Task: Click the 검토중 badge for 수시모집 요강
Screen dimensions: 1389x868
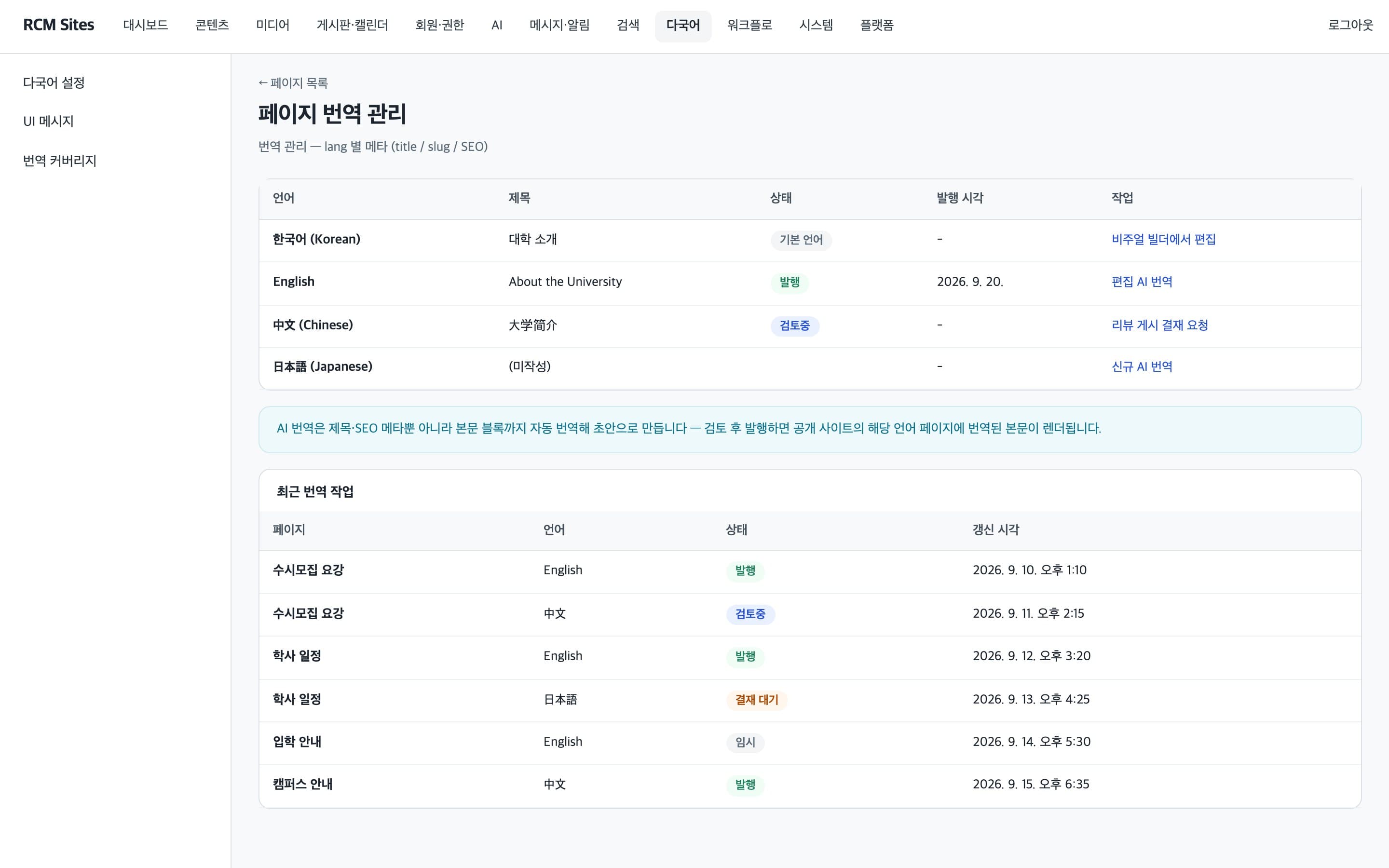Action: [x=750, y=614]
